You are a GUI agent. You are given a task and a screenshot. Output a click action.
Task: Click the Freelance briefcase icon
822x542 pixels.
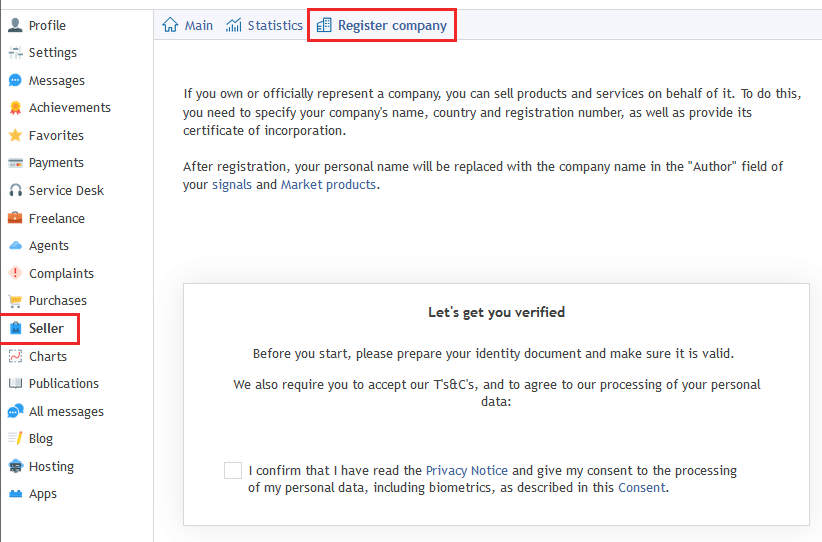tap(15, 218)
